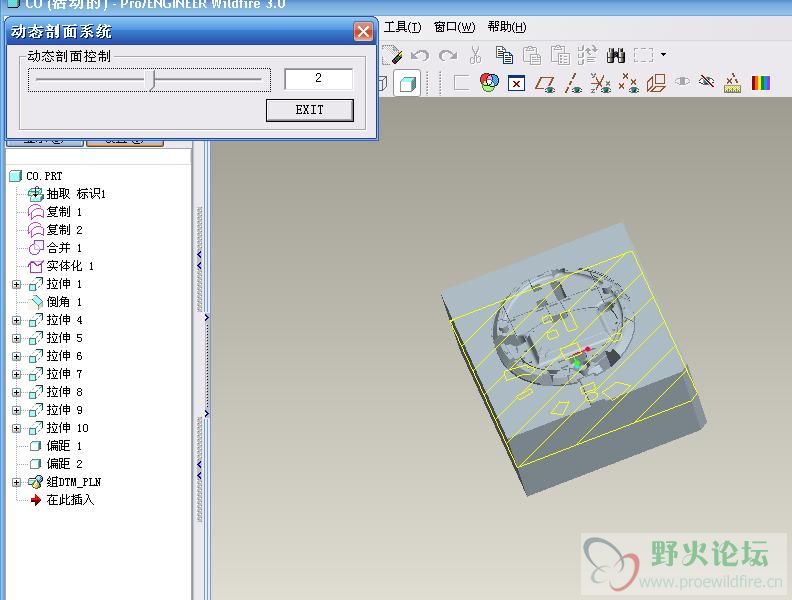Click the Redo arrow icon

pyautogui.click(x=448, y=55)
